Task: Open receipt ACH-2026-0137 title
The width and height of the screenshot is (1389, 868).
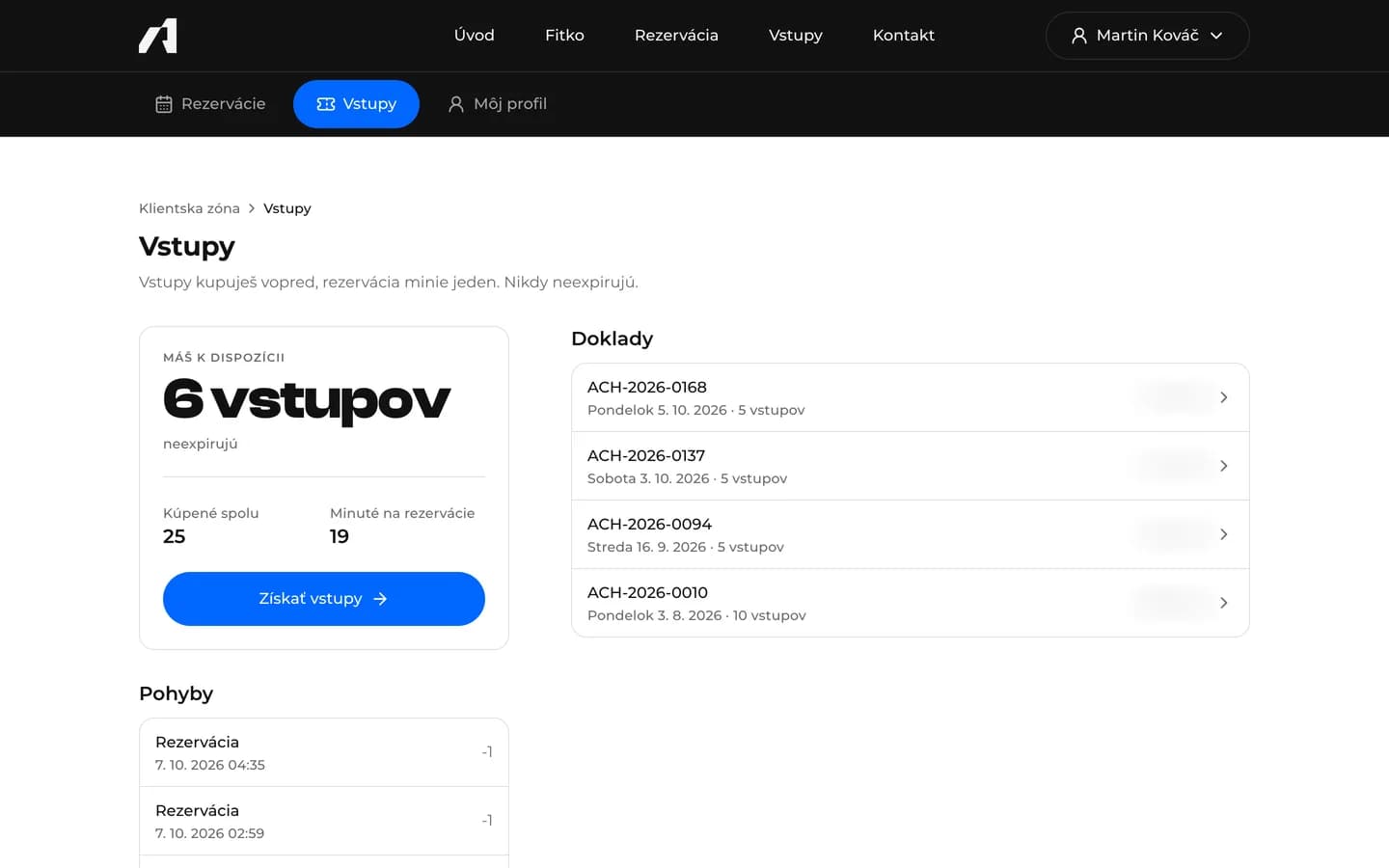Action: pos(646,455)
